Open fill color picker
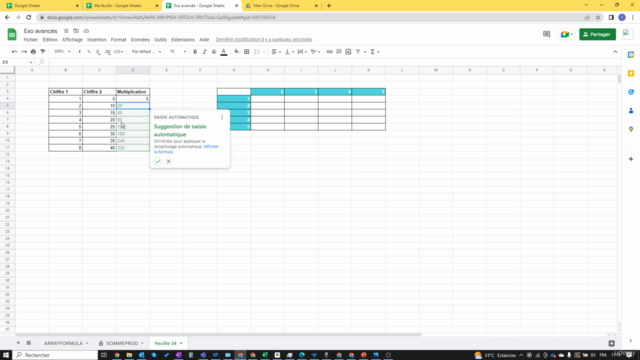The image size is (640, 360). [237, 52]
